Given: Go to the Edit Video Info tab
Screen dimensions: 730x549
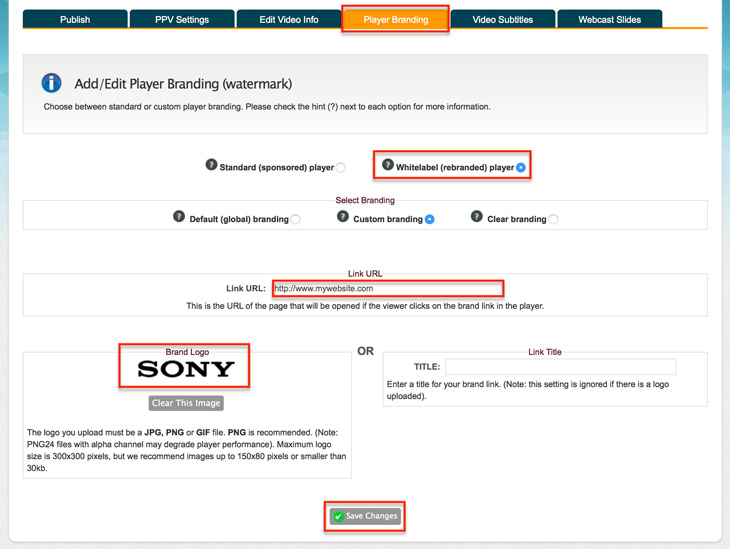Looking at the screenshot, I should click(289, 20).
